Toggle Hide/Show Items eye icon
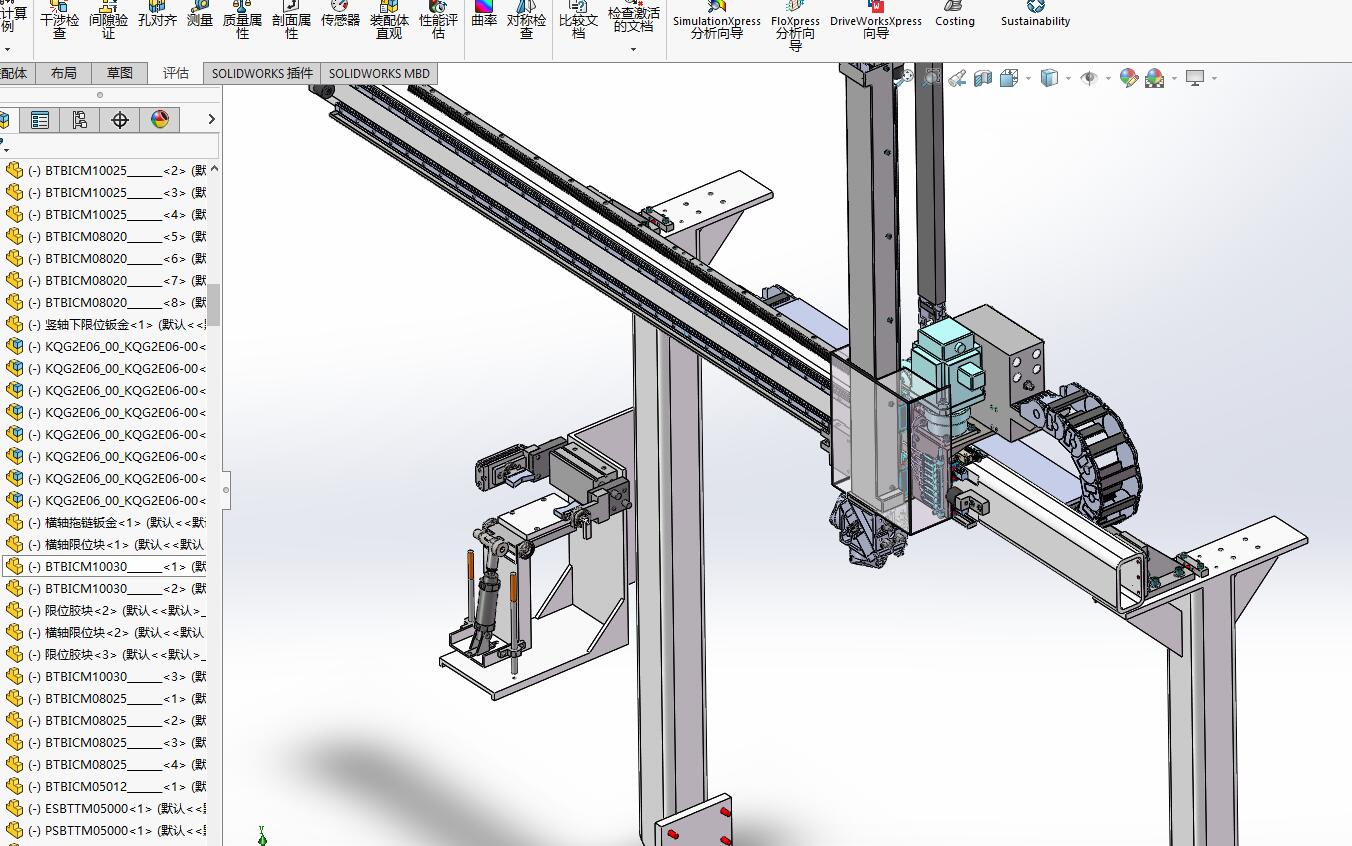This screenshot has width=1352, height=846. 1089,77
